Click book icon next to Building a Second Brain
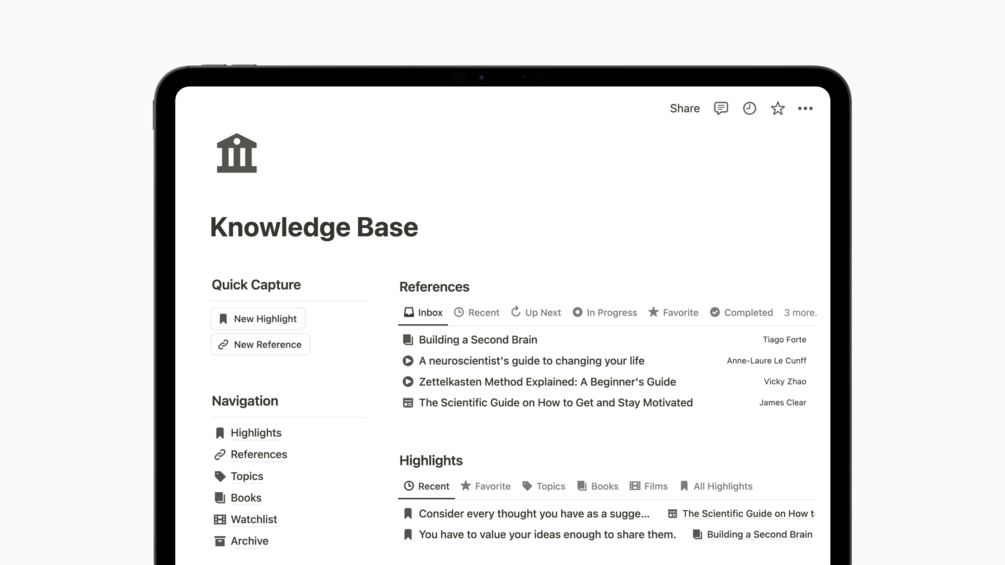Image resolution: width=1005 pixels, height=565 pixels. pos(408,340)
